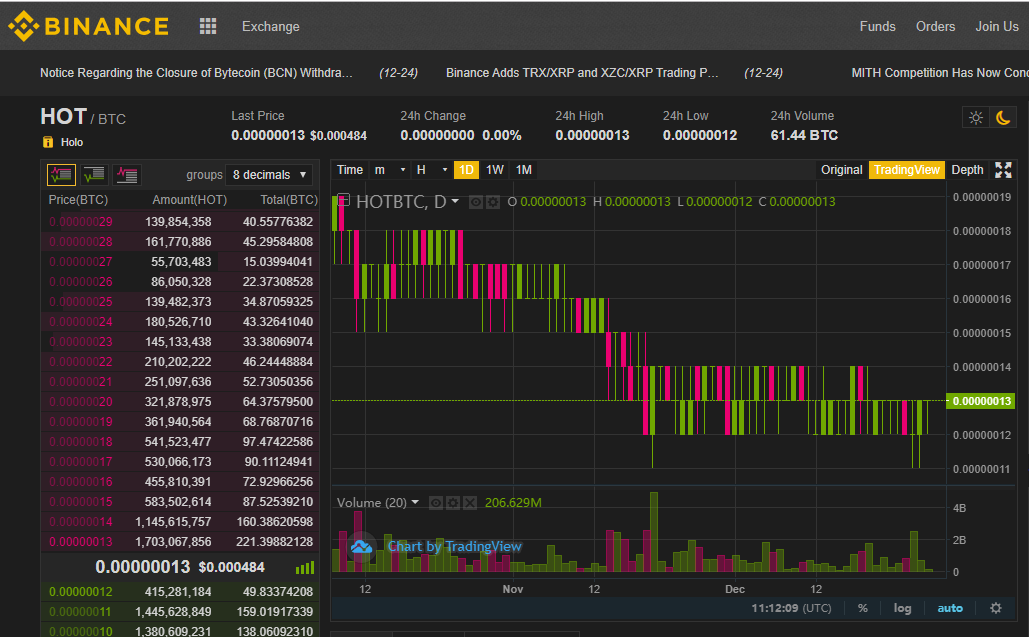
Task: Switch to light theme sun icon
Action: pos(976,117)
